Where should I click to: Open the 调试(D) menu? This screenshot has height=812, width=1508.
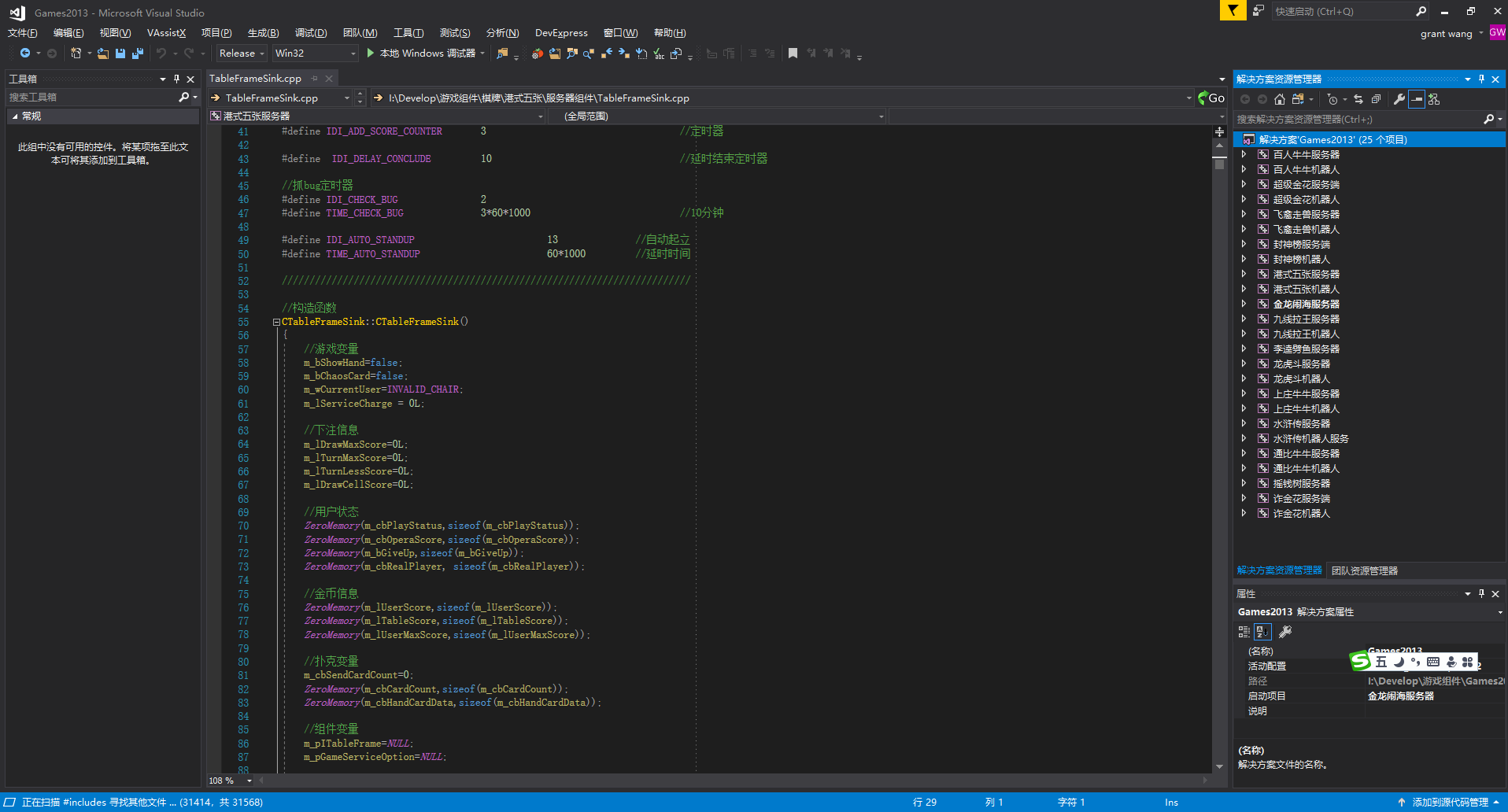tap(311, 32)
